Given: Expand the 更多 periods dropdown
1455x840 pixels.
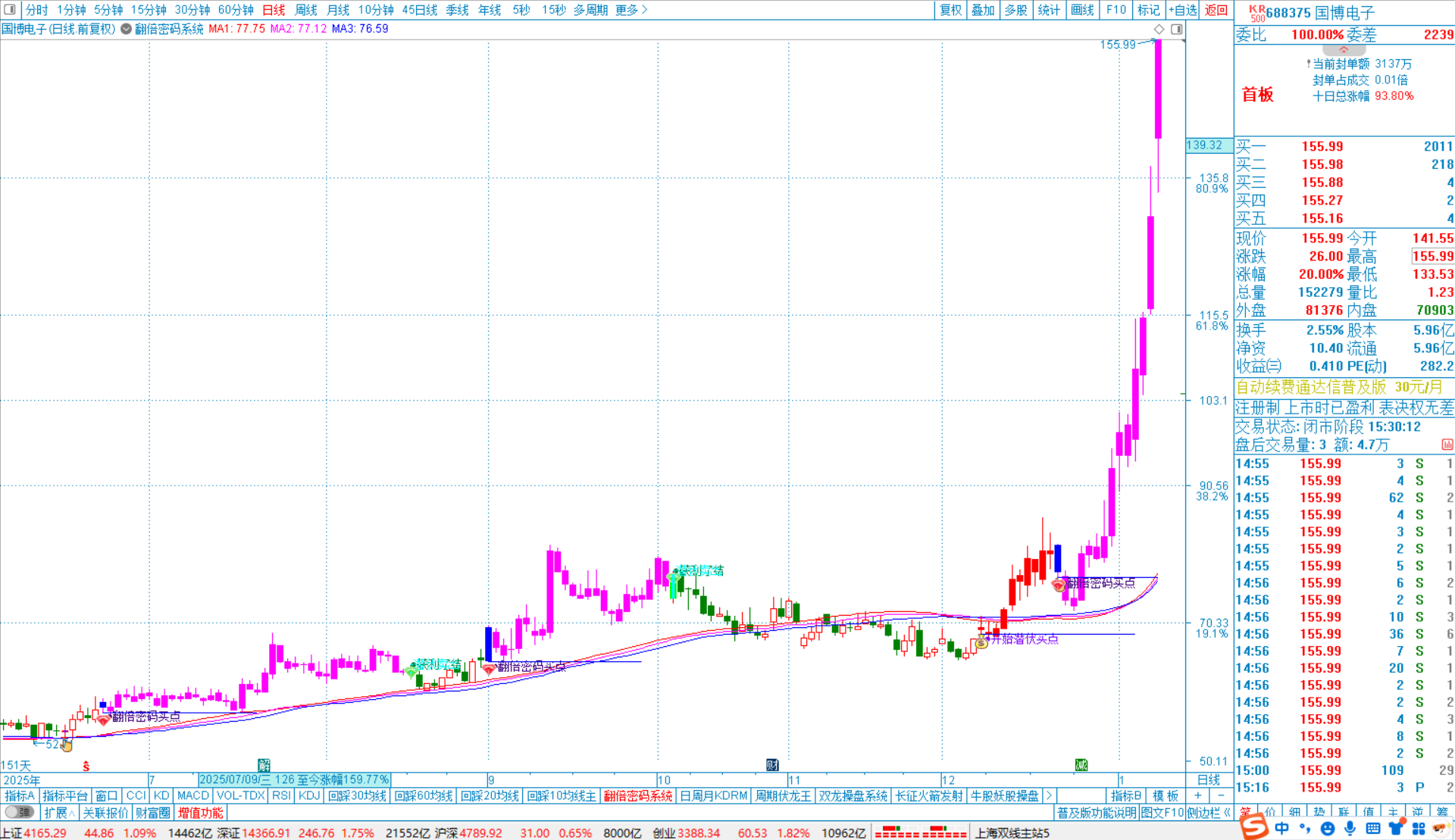Looking at the screenshot, I should pyautogui.click(x=631, y=10).
